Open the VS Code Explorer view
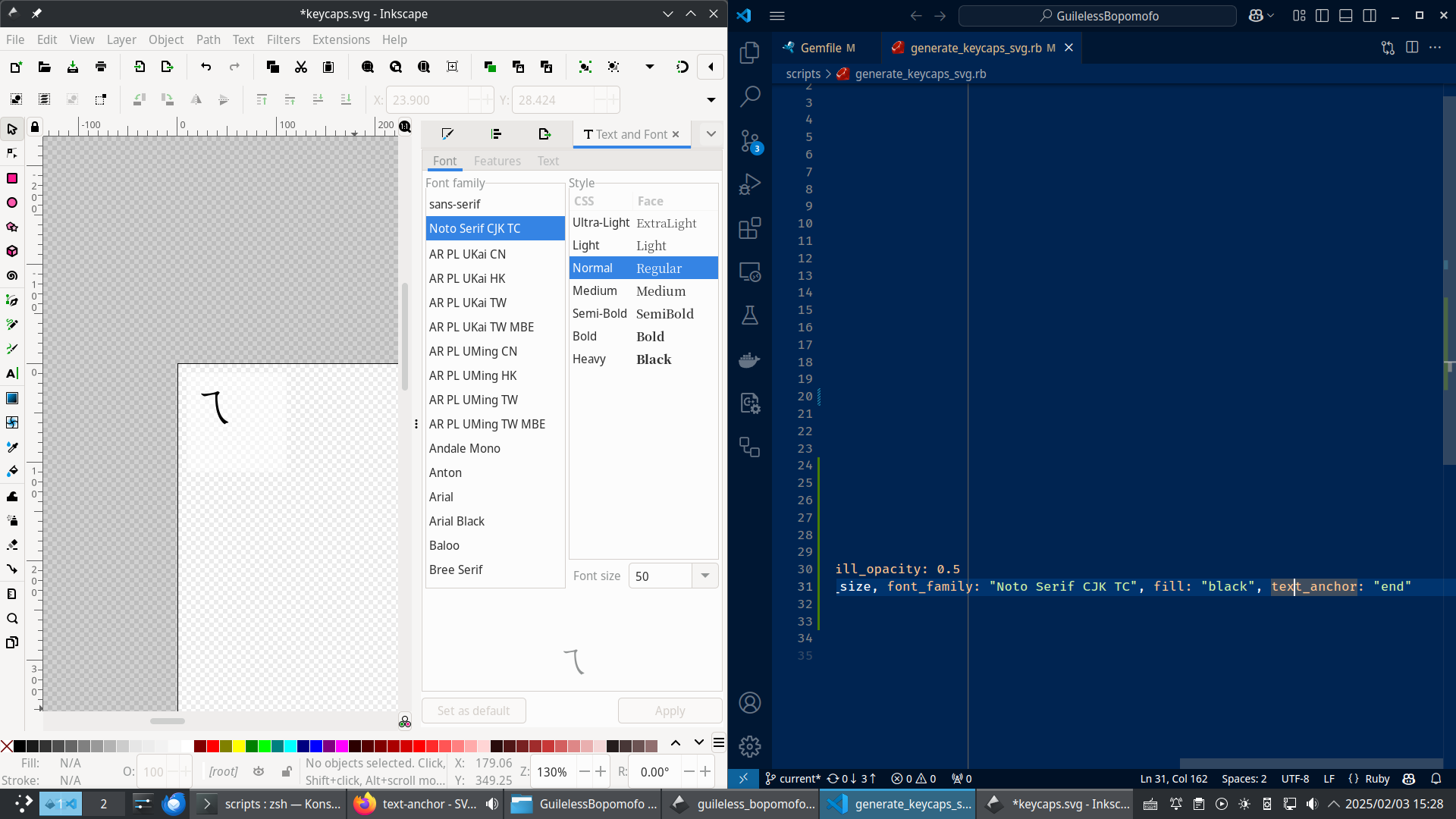1456x819 pixels. click(x=750, y=52)
